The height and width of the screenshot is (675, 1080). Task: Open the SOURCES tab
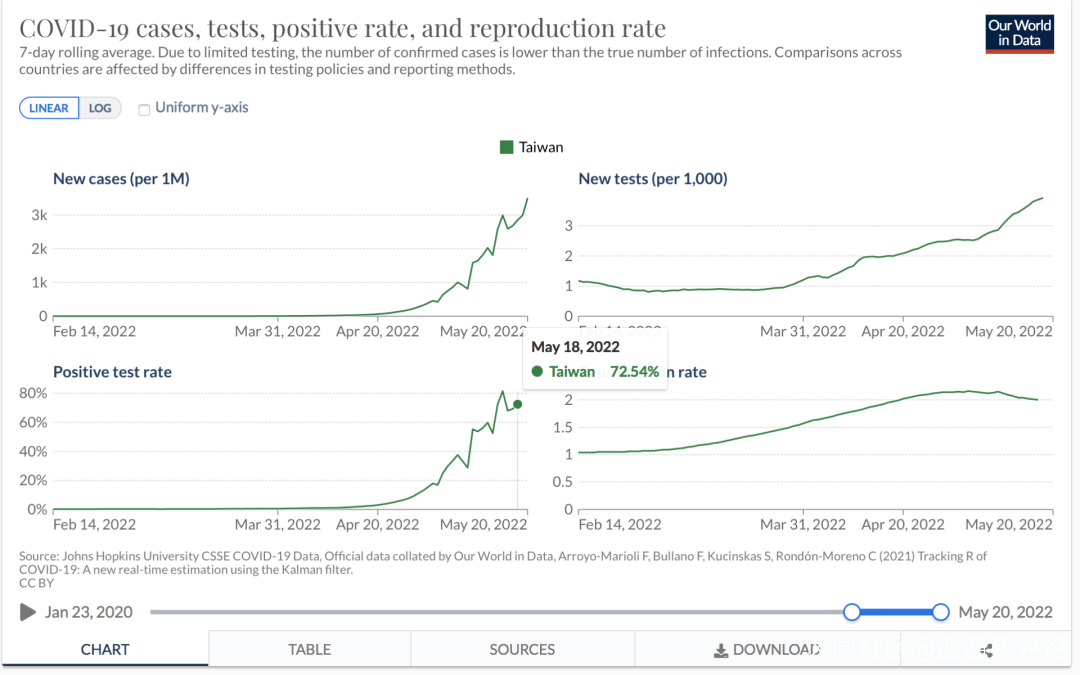pyautogui.click(x=522, y=649)
